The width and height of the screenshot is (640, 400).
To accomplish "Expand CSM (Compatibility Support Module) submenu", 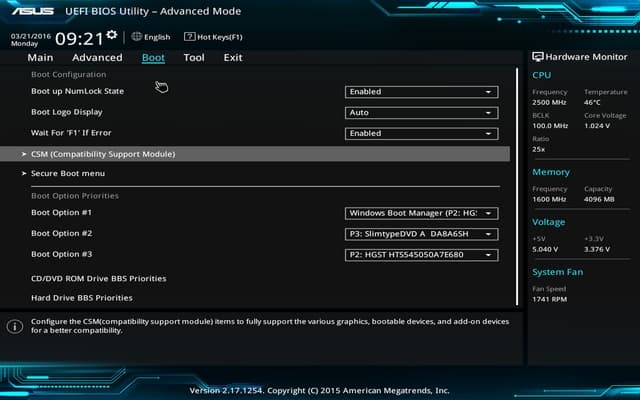I will coord(255,154).
